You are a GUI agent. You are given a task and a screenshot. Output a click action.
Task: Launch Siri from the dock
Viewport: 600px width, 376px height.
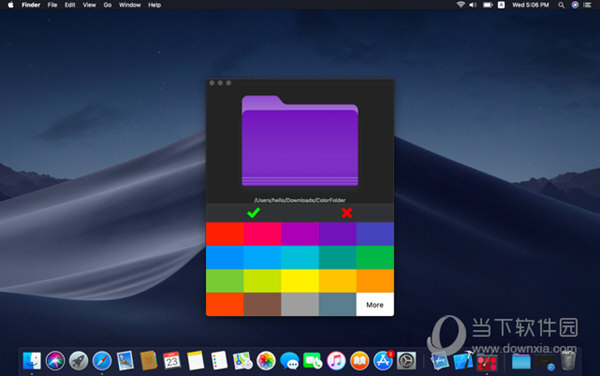pyautogui.click(x=55, y=361)
